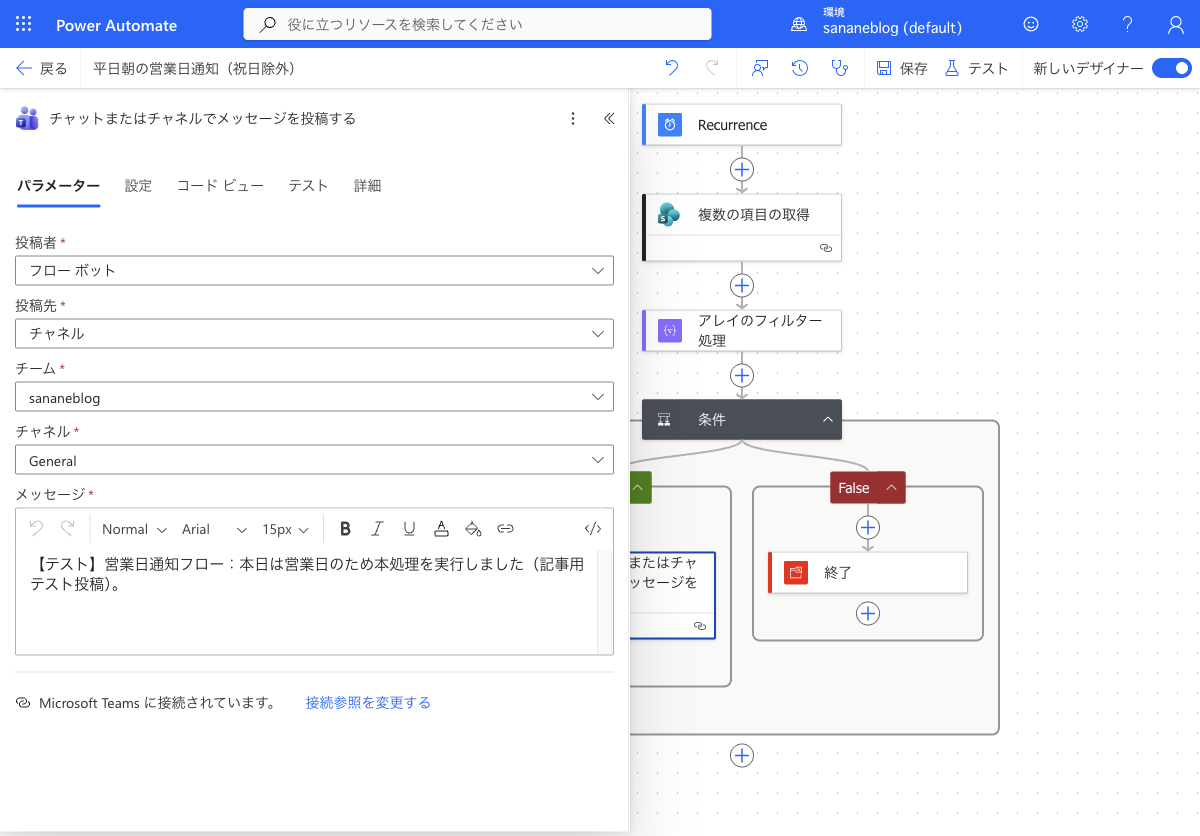Collapse the True branch chevron
Image resolution: width=1200 pixels, height=836 pixels.
click(x=638, y=488)
